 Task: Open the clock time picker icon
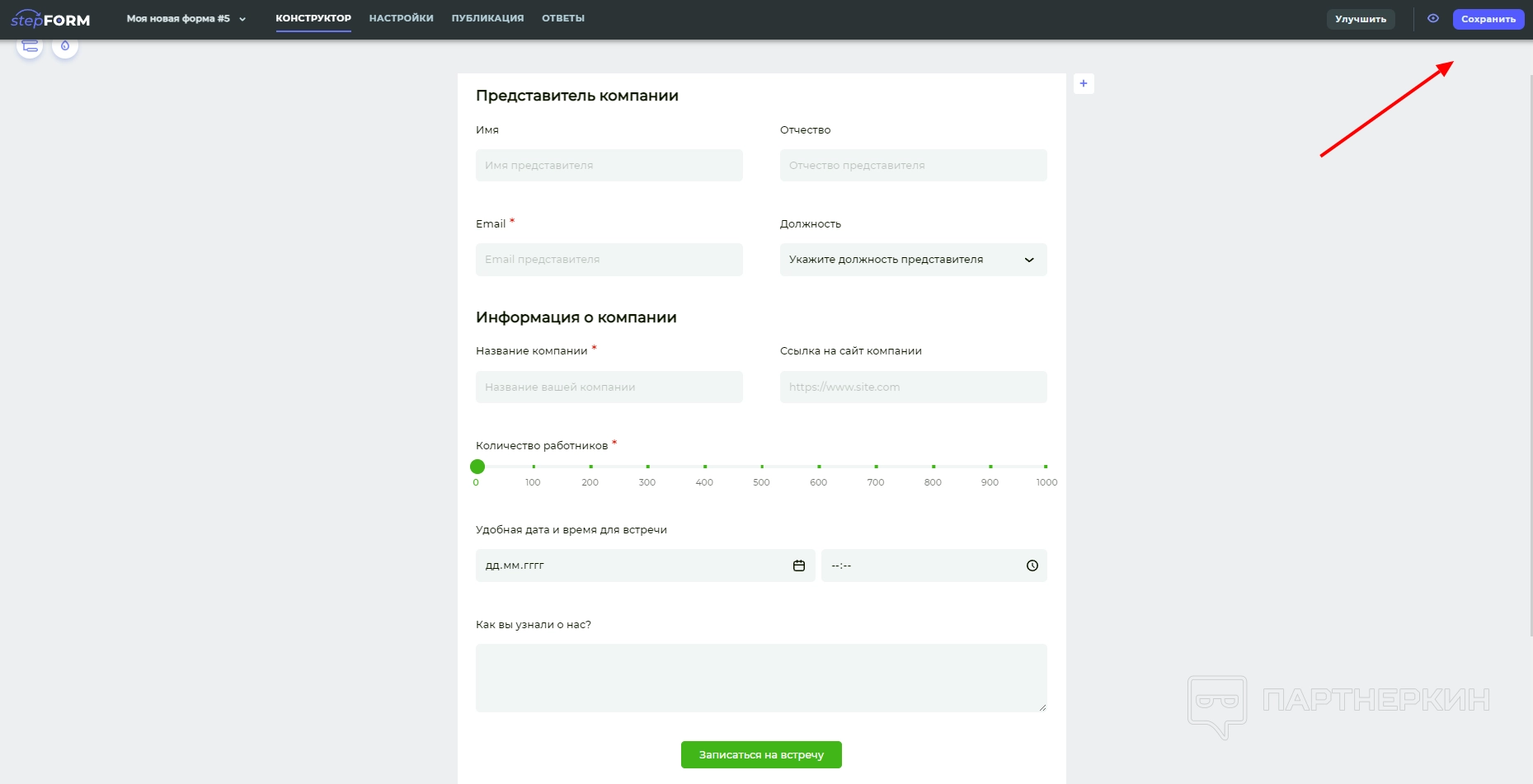tap(1032, 566)
